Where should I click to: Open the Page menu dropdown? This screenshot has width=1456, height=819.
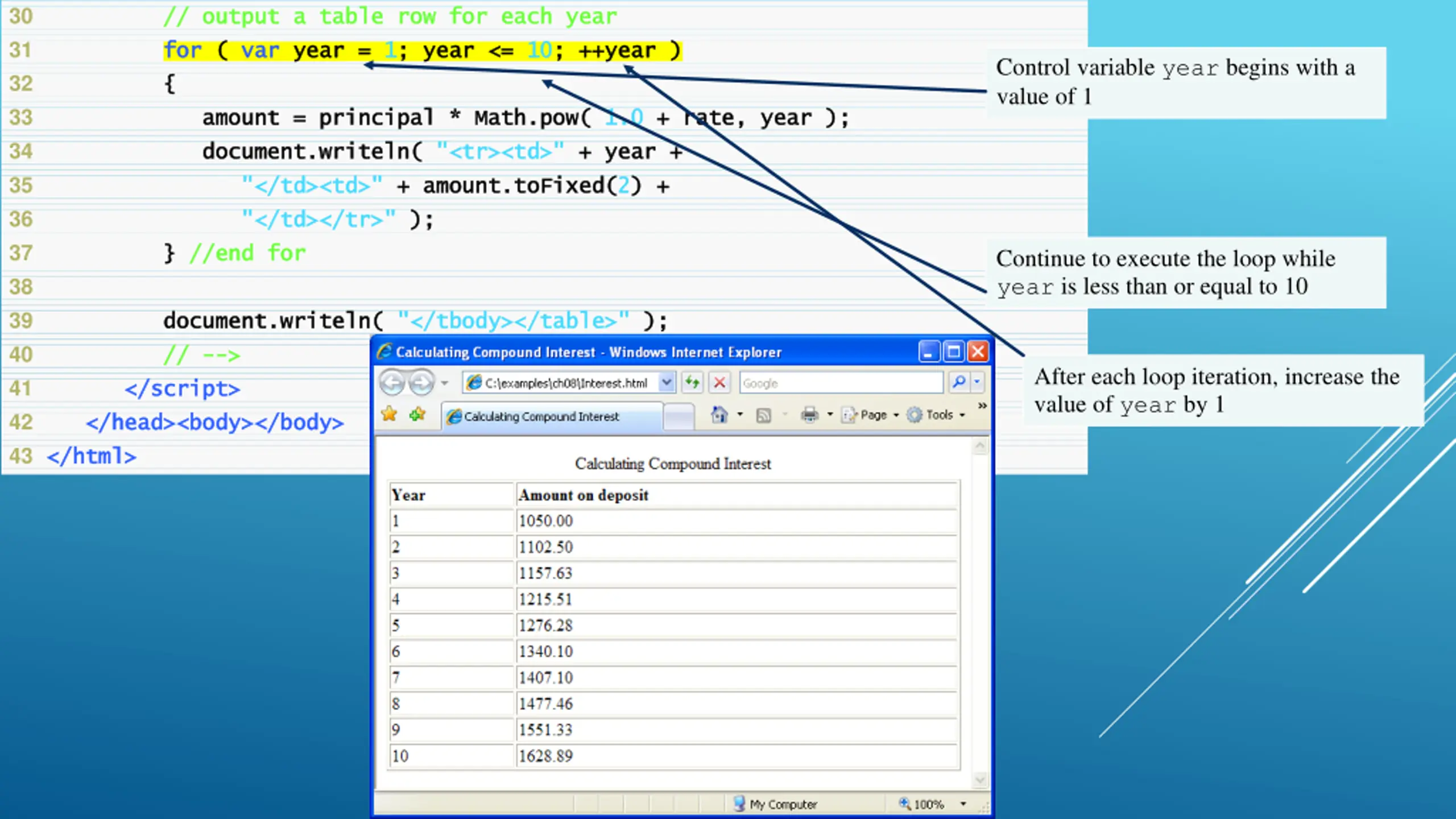[871, 415]
